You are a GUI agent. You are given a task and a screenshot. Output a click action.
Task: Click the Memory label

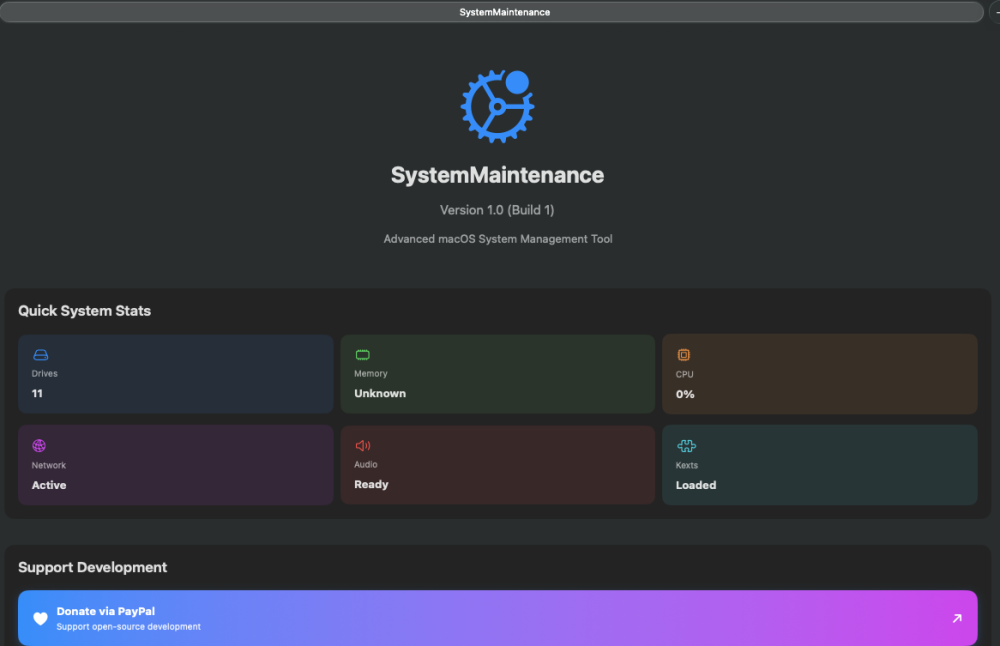(x=371, y=374)
